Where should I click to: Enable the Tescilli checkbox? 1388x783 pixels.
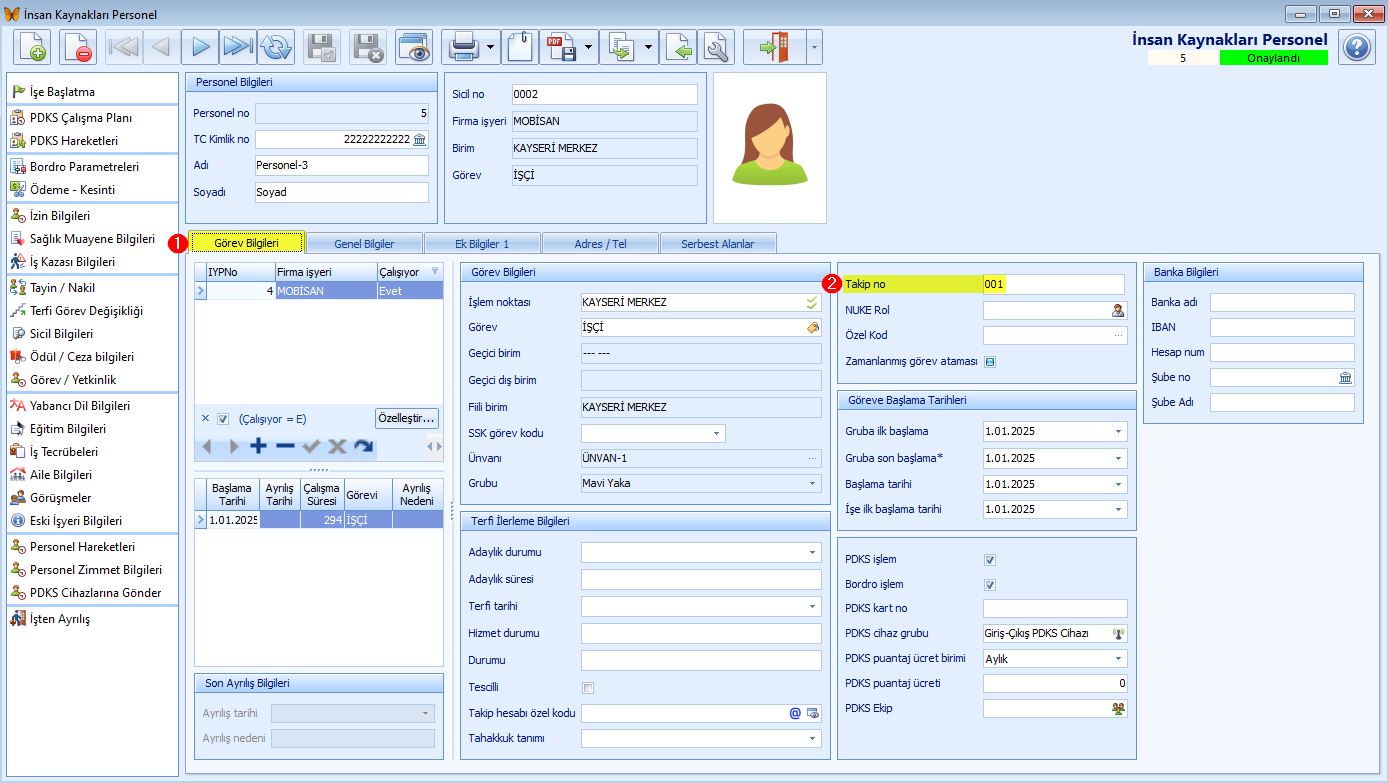pos(588,688)
